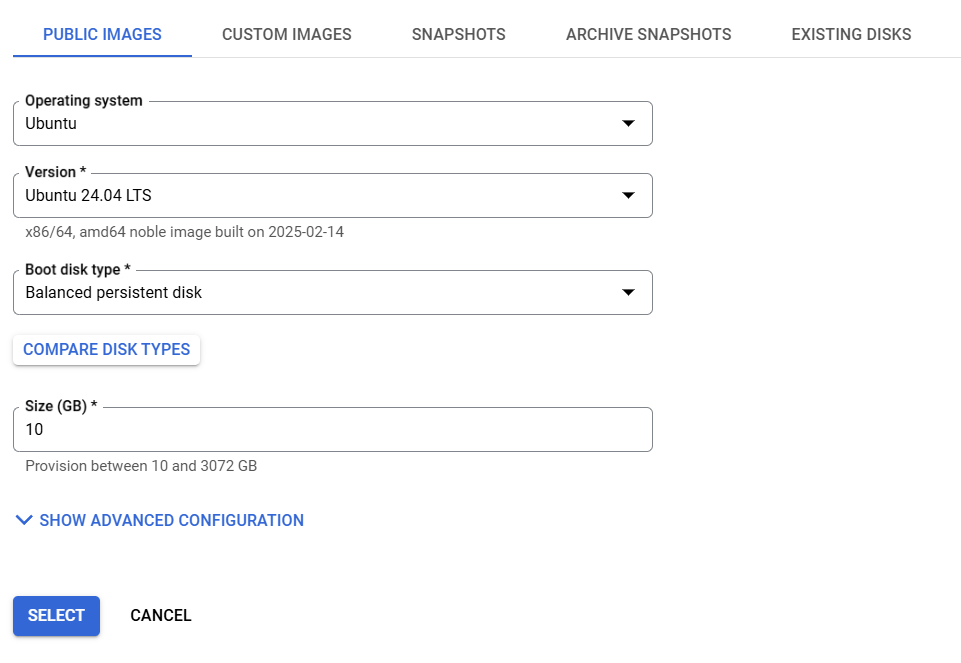Open the Custom Images tab
This screenshot has width=961, height=663.
tap(287, 34)
